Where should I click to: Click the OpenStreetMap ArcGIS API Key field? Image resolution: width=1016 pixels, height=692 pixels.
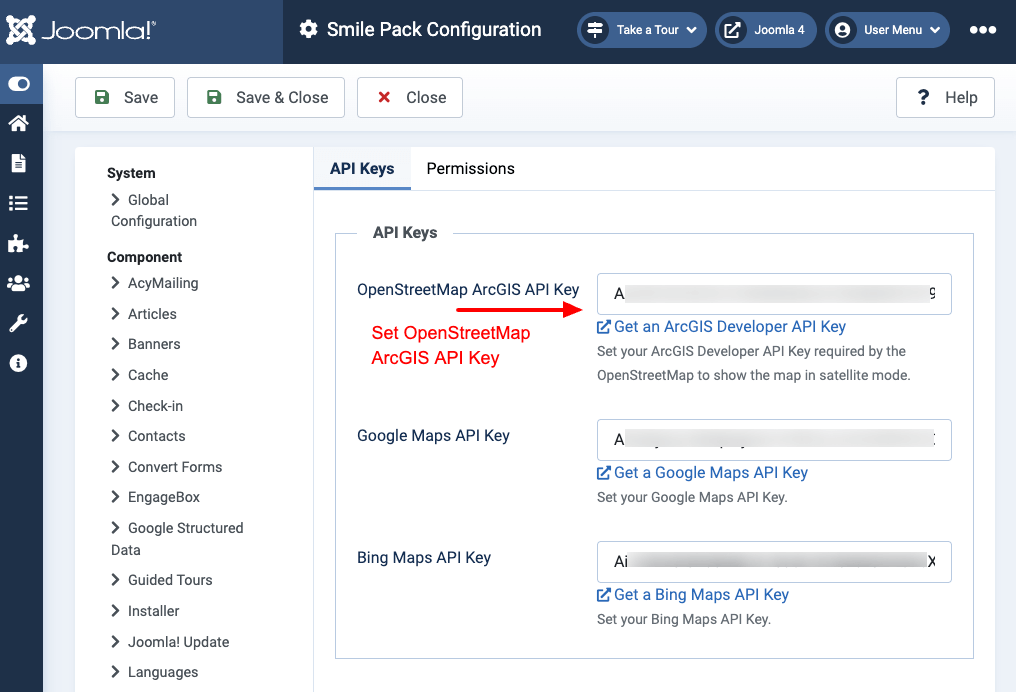tap(774, 294)
